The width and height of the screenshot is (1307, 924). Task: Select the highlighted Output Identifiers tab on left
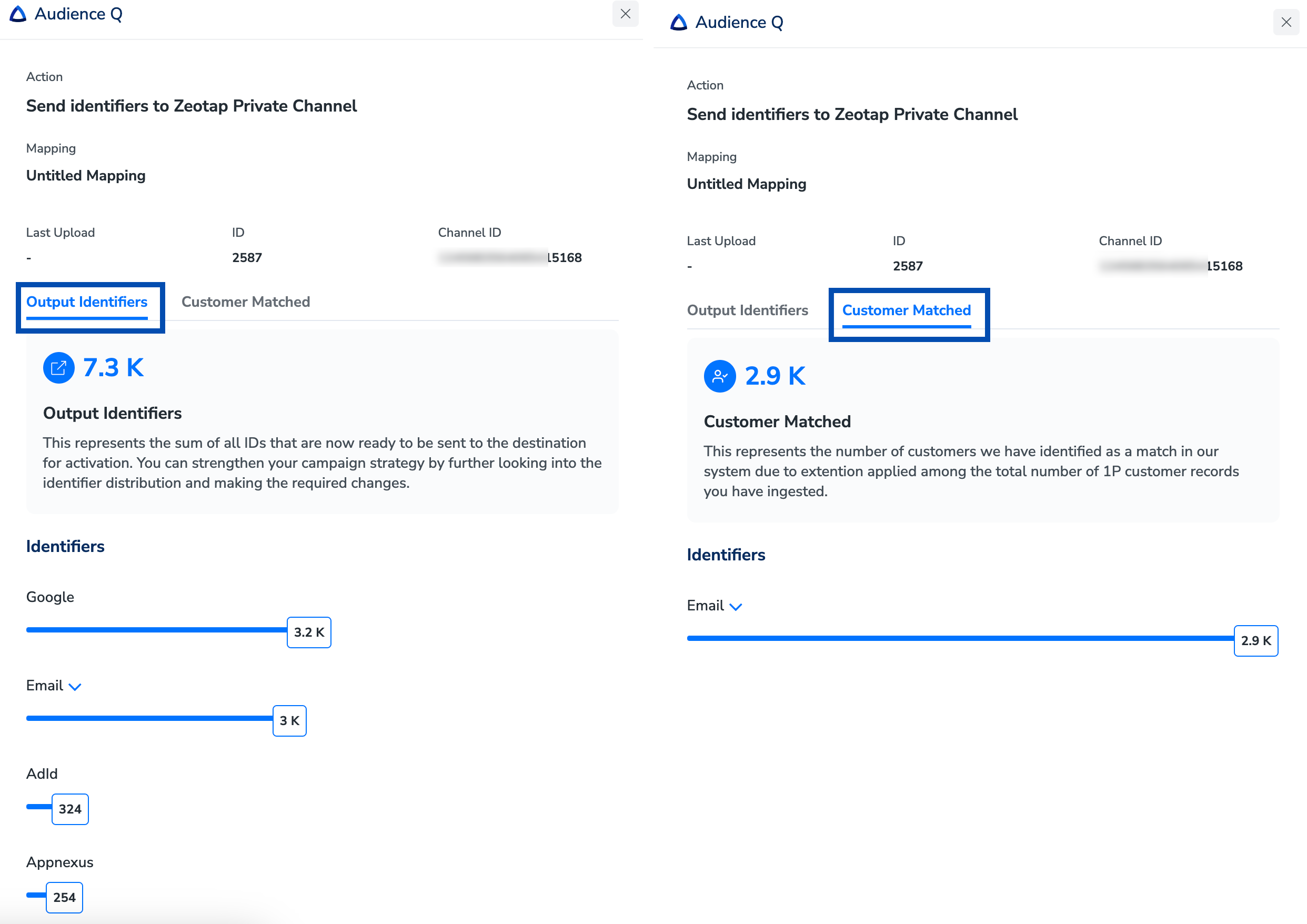[86, 302]
